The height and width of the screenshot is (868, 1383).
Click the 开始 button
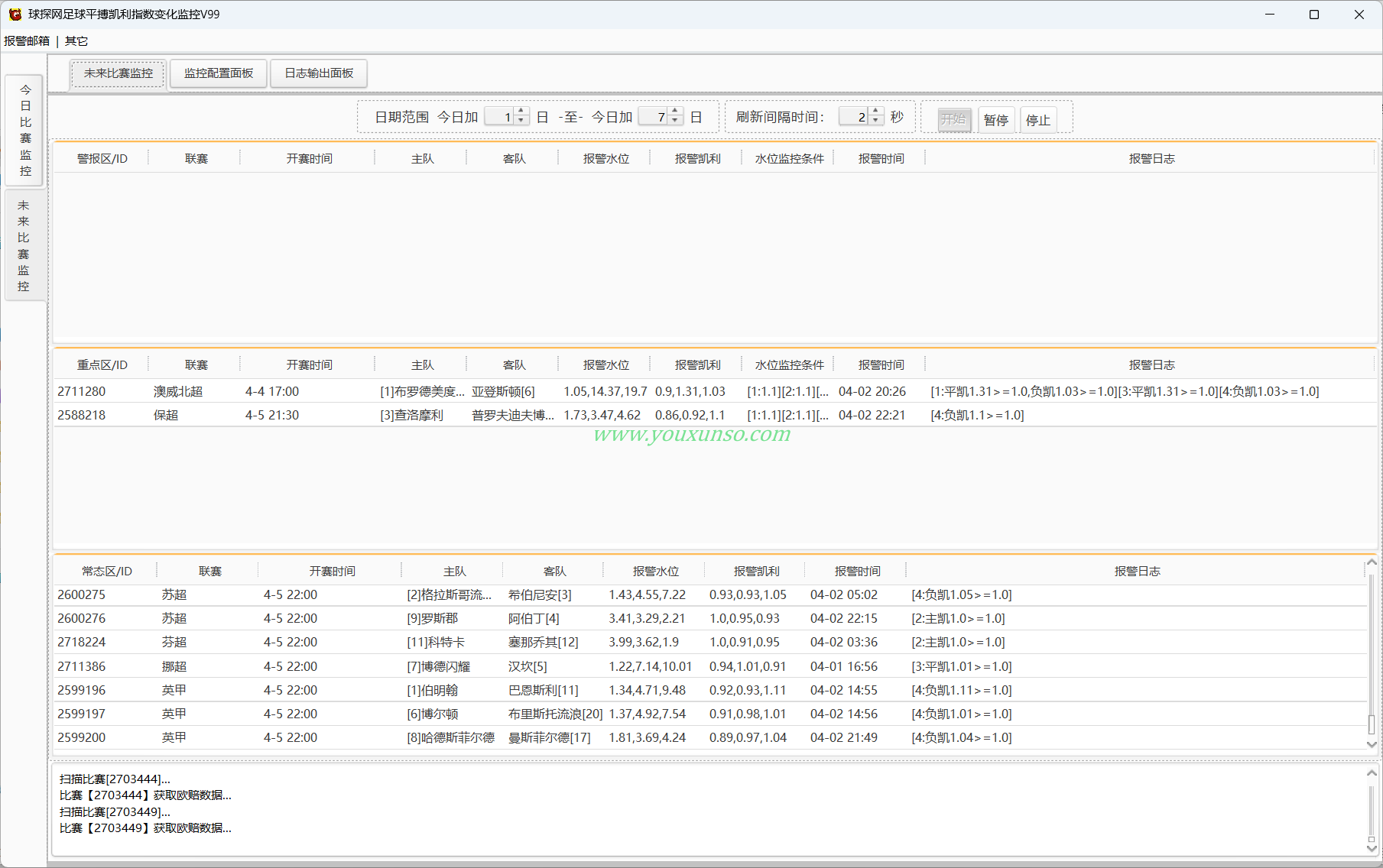[954, 119]
